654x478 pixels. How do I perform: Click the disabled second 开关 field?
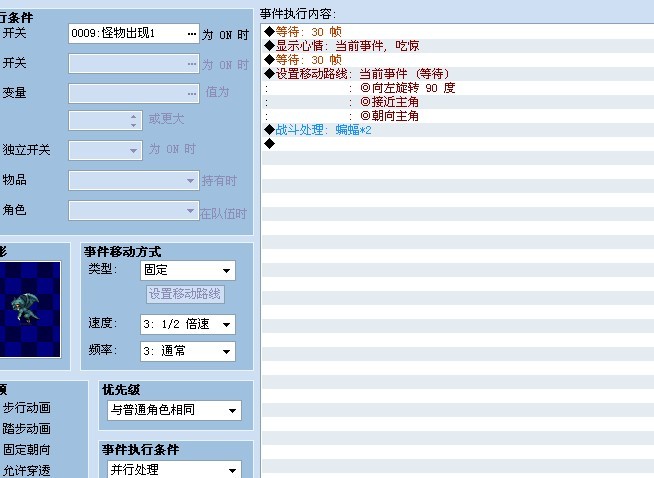pos(134,63)
